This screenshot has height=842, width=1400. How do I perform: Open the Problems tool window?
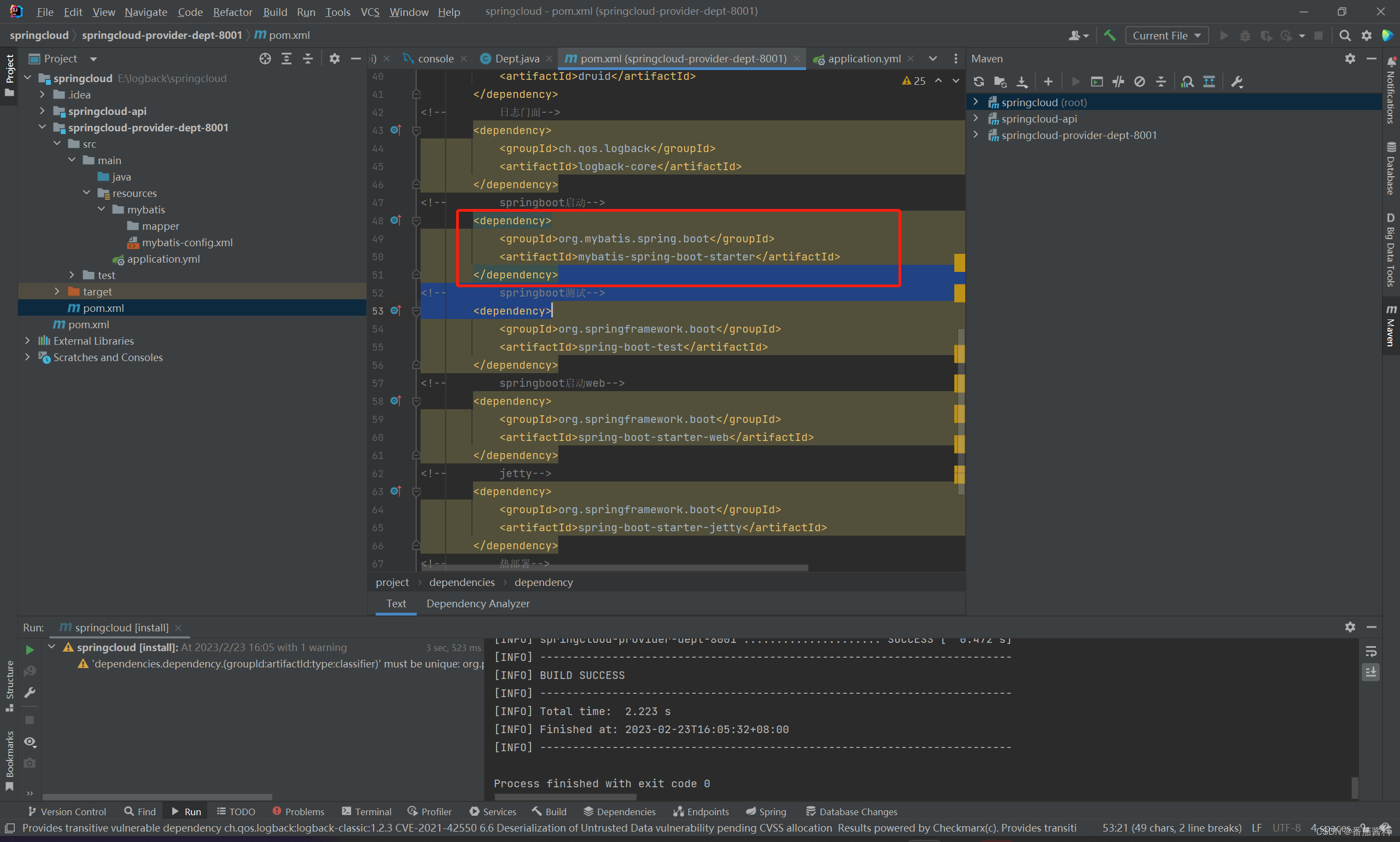298,811
